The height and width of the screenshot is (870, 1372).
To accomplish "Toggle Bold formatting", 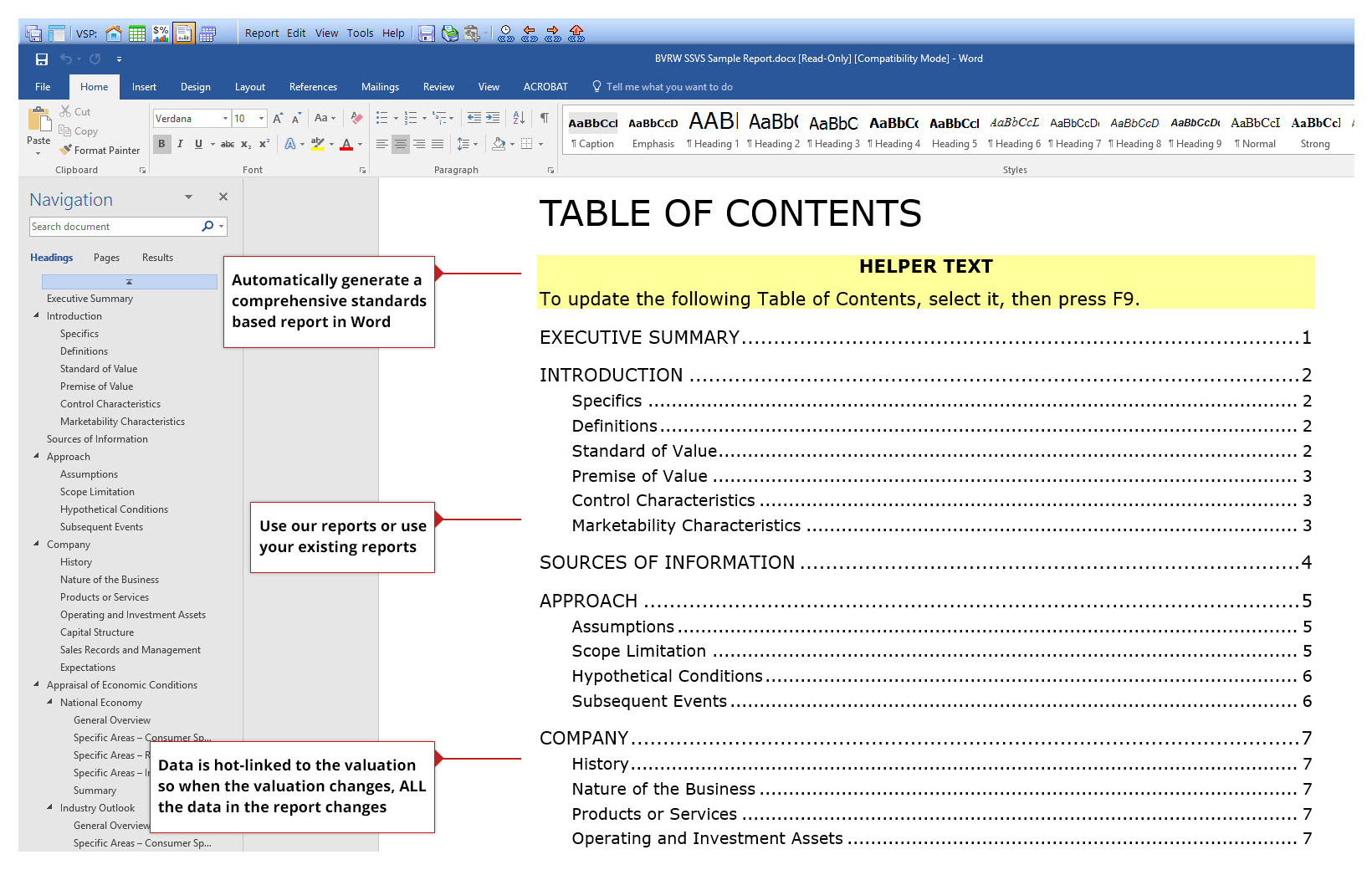I will (161, 144).
